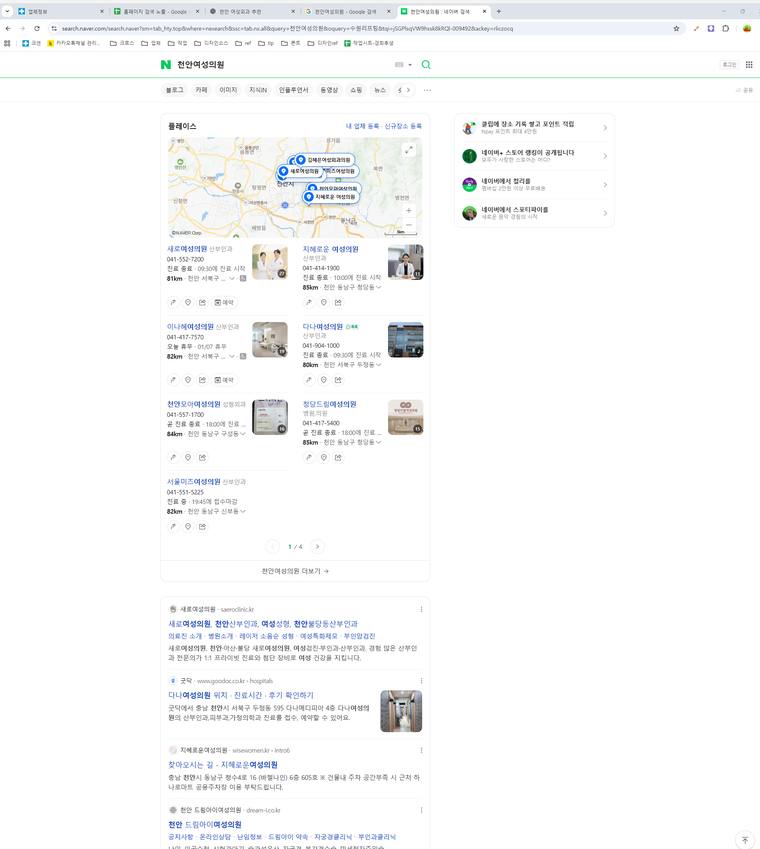
Task: Click the 새로여성의원 map pin
Action: click(x=299, y=171)
